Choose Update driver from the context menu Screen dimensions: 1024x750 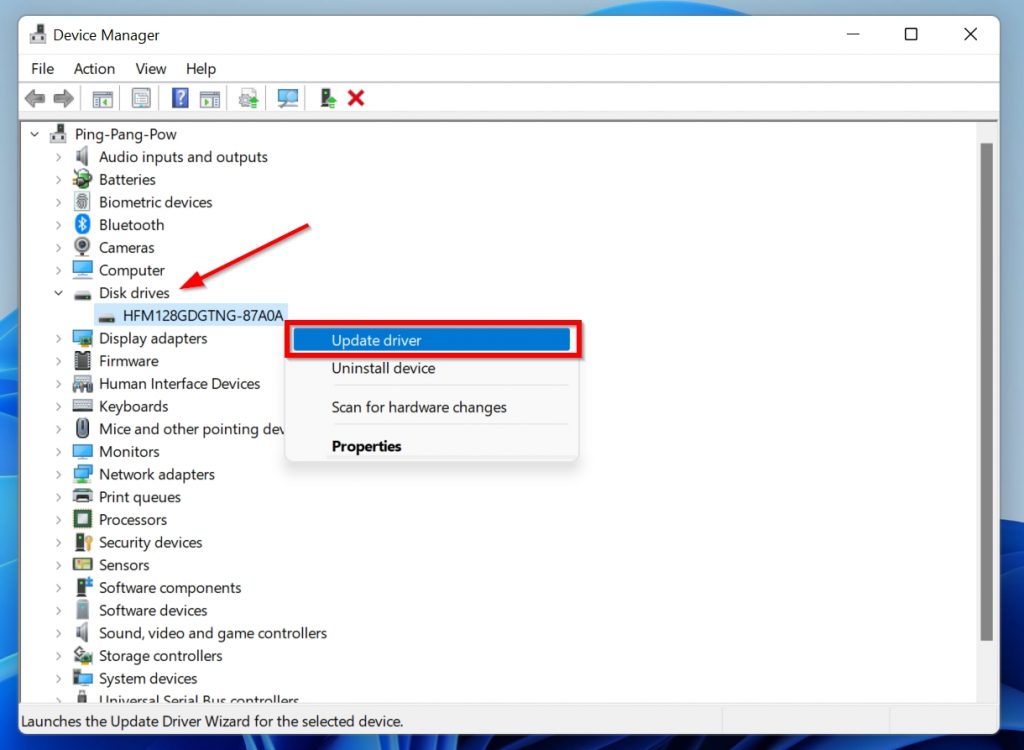(x=379, y=339)
